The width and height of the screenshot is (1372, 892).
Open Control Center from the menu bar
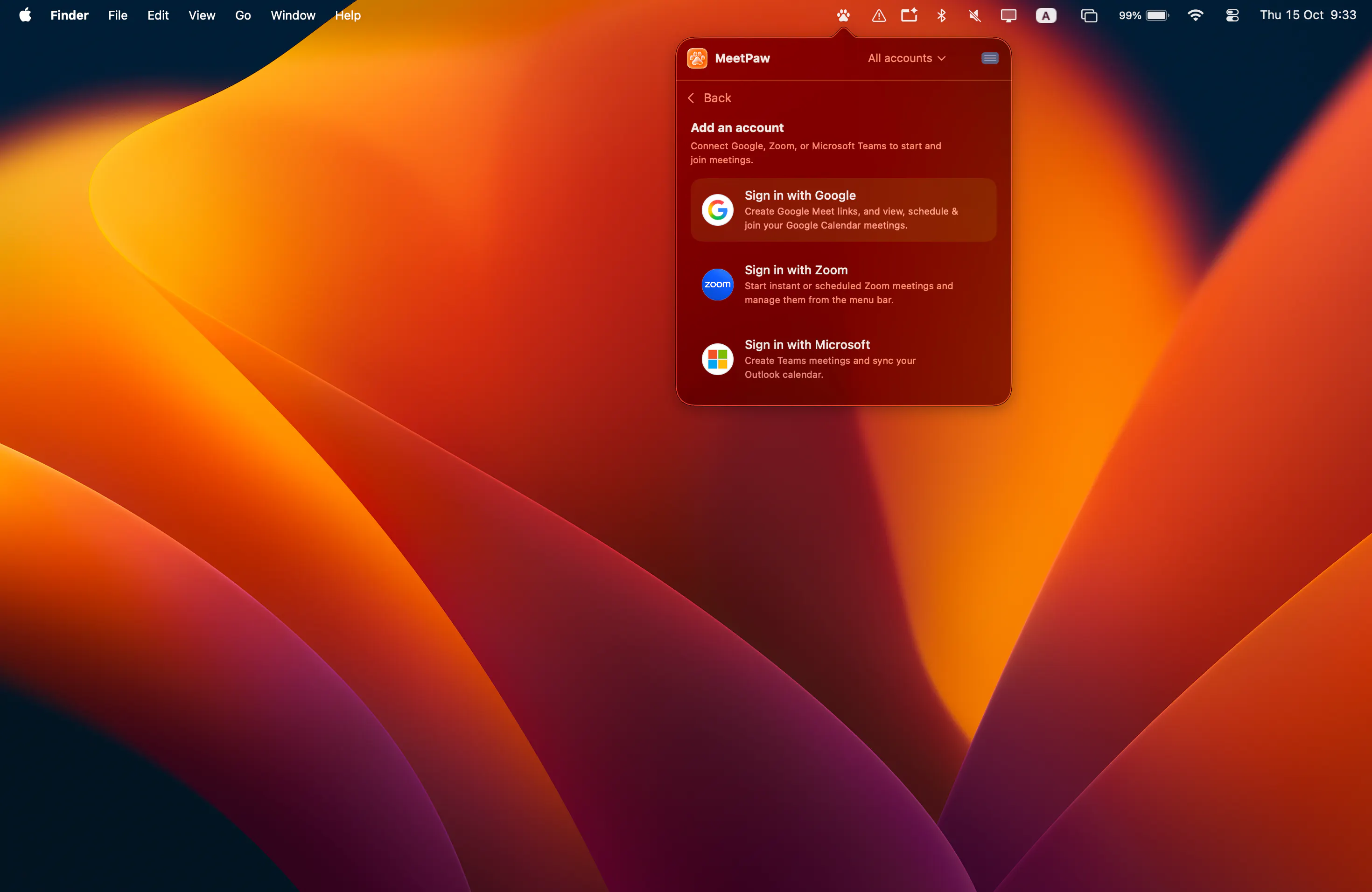tap(1232, 15)
